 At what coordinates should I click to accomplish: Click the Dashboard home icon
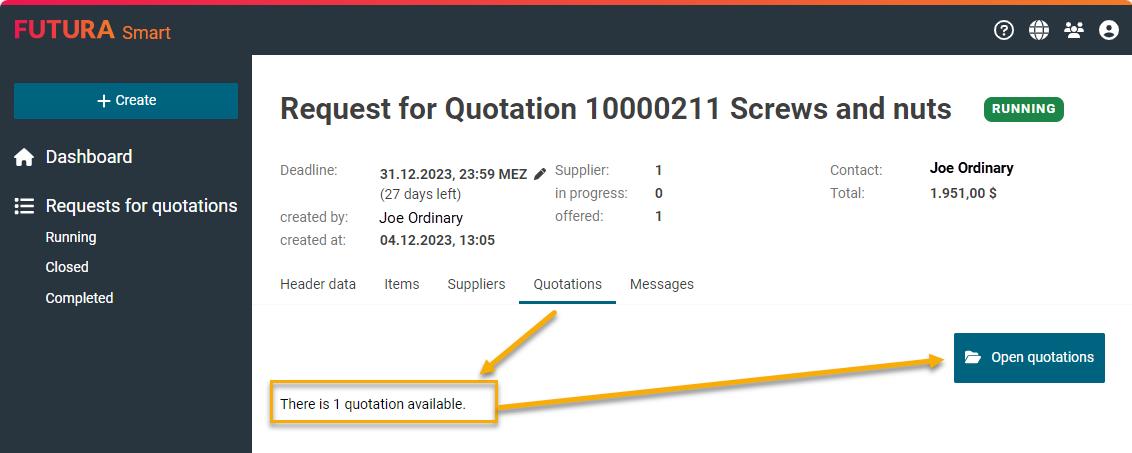click(x=24, y=157)
